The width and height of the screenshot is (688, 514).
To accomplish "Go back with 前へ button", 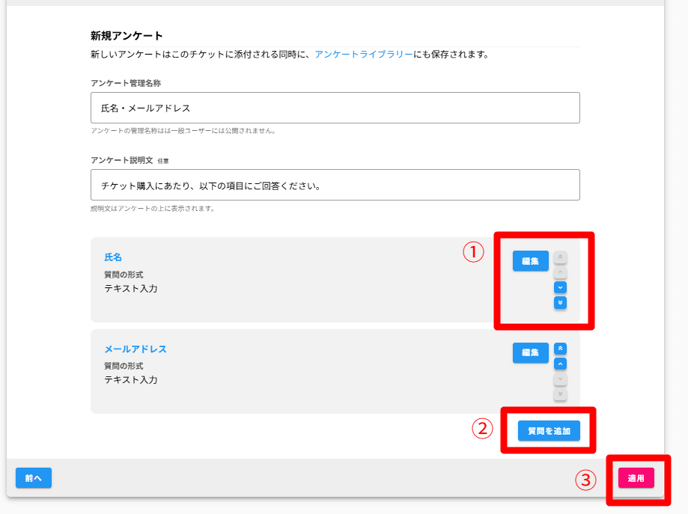I will point(34,478).
